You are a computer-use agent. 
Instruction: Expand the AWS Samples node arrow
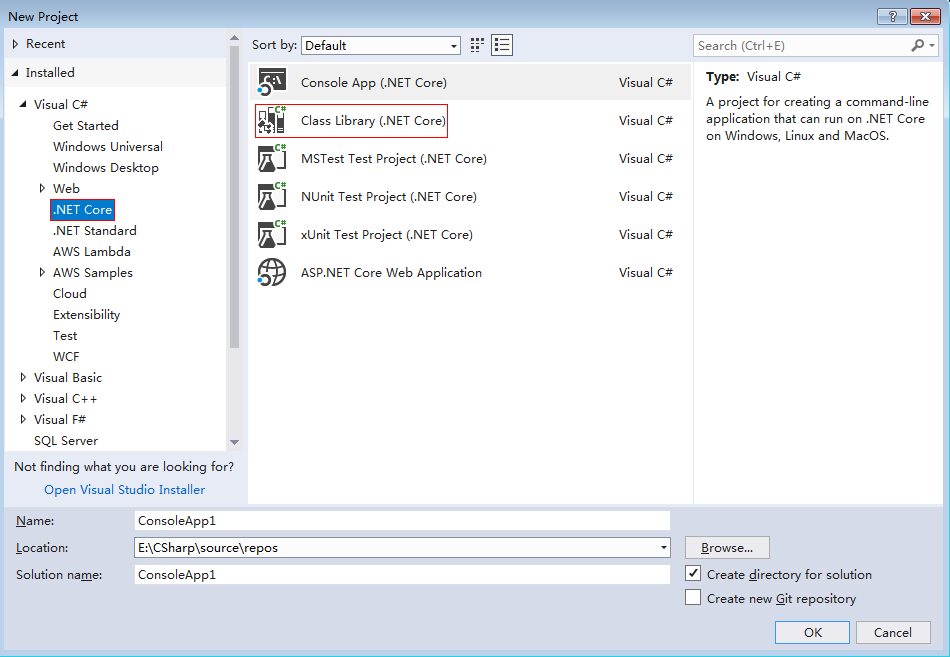42,273
